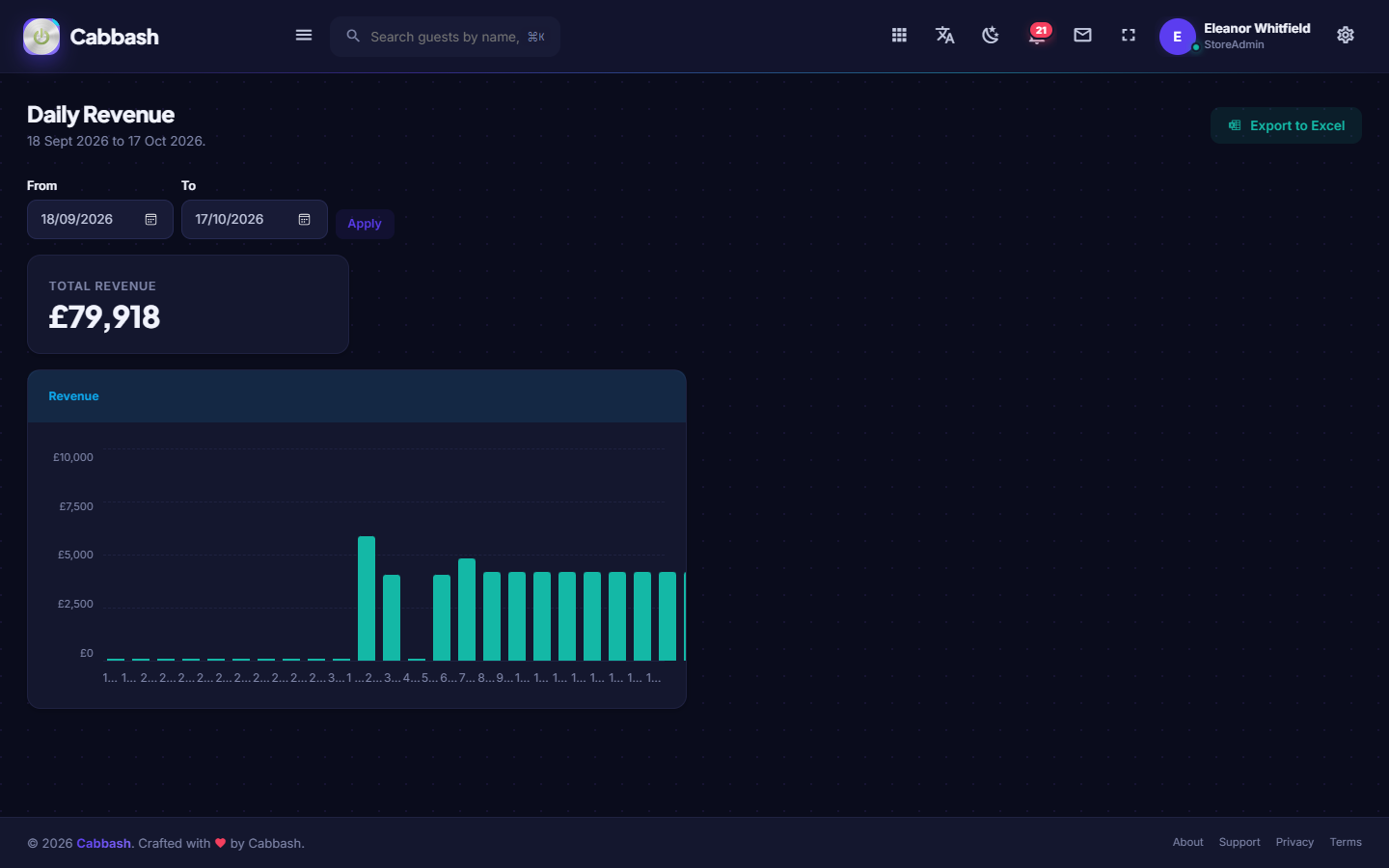
Task: Open the apps grid launcher
Action: coord(899,36)
